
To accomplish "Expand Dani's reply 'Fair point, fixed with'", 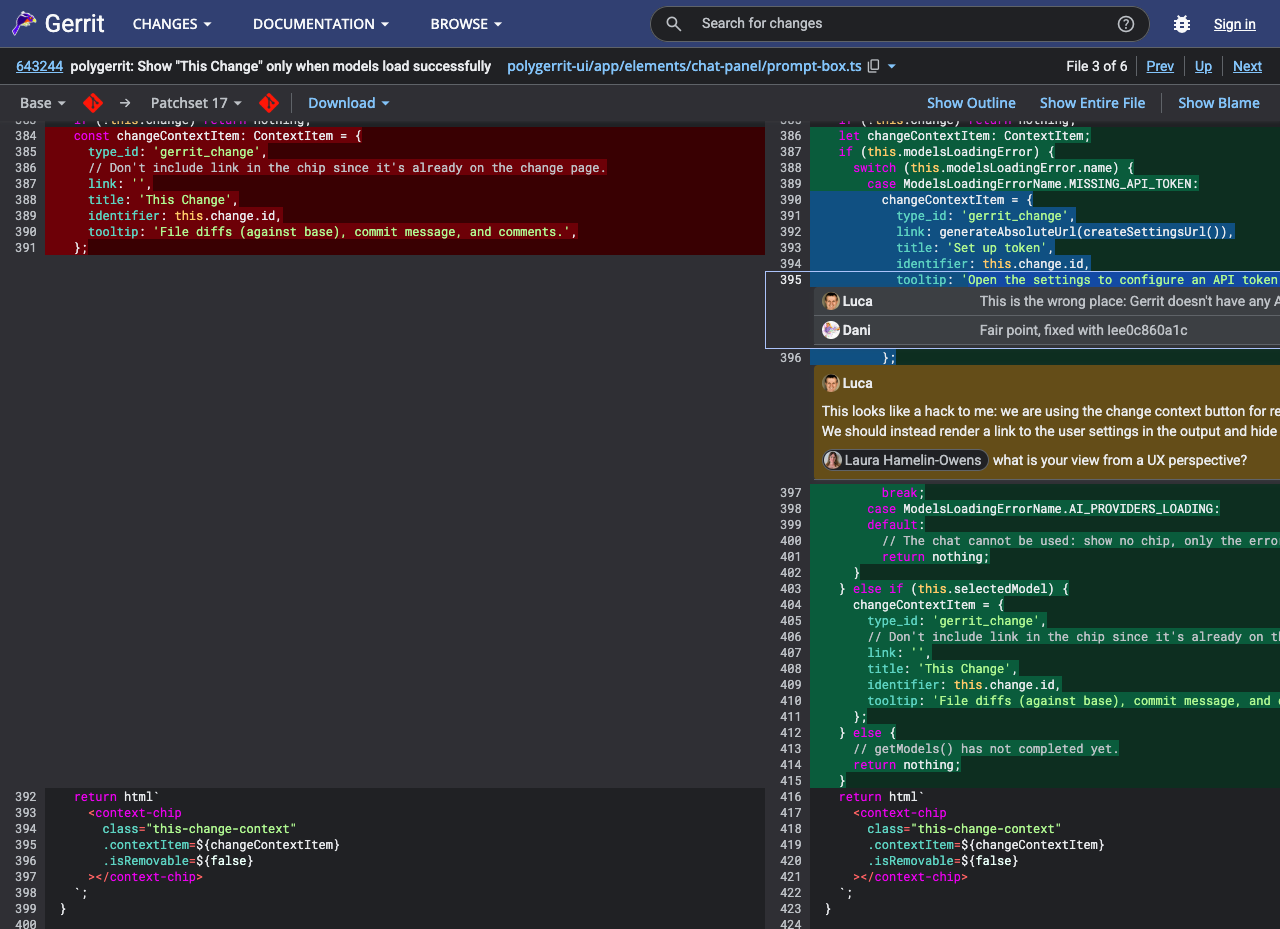I will point(1047,330).
